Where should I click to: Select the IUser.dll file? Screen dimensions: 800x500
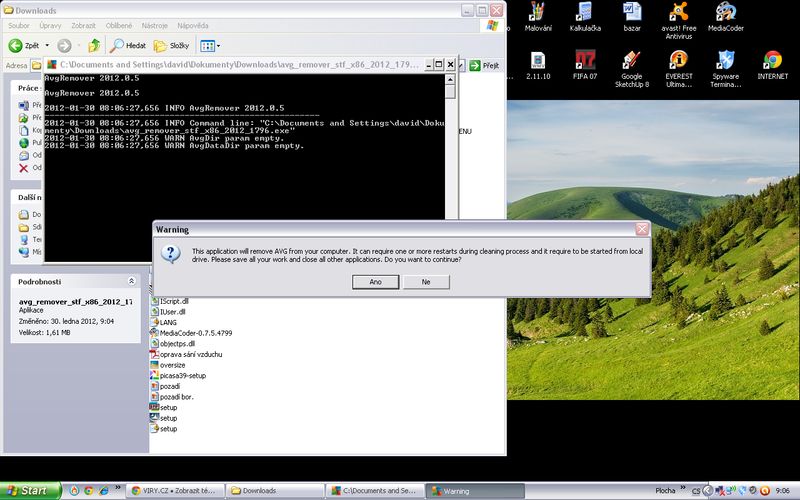pyautogui.click(x=168, y=312)
